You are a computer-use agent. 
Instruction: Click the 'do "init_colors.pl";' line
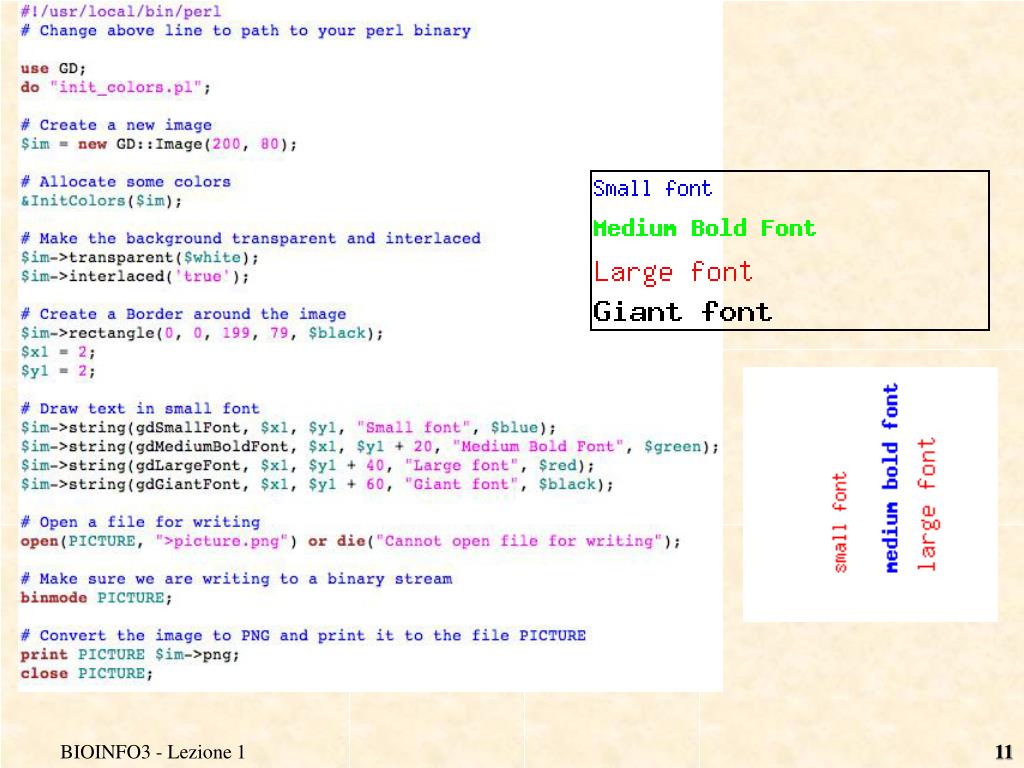point(116,88)
